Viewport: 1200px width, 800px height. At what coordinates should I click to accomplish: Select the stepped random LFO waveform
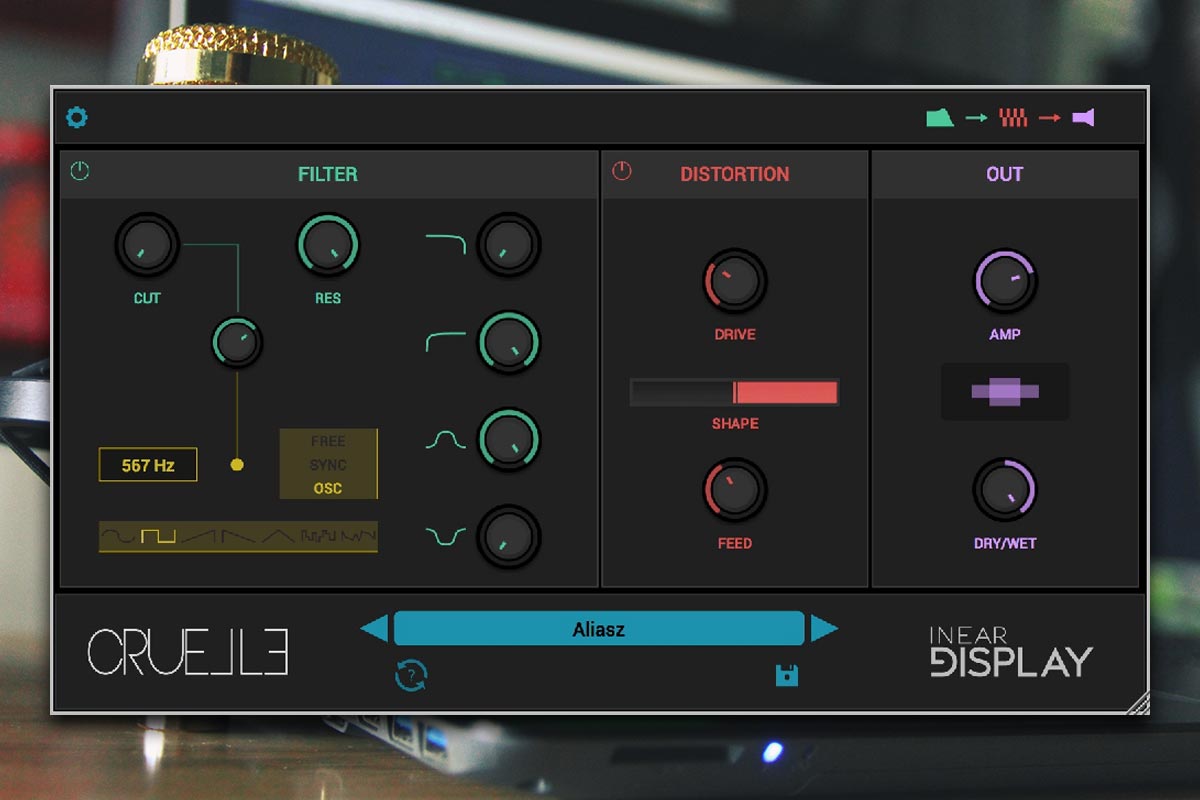[319, 537]
